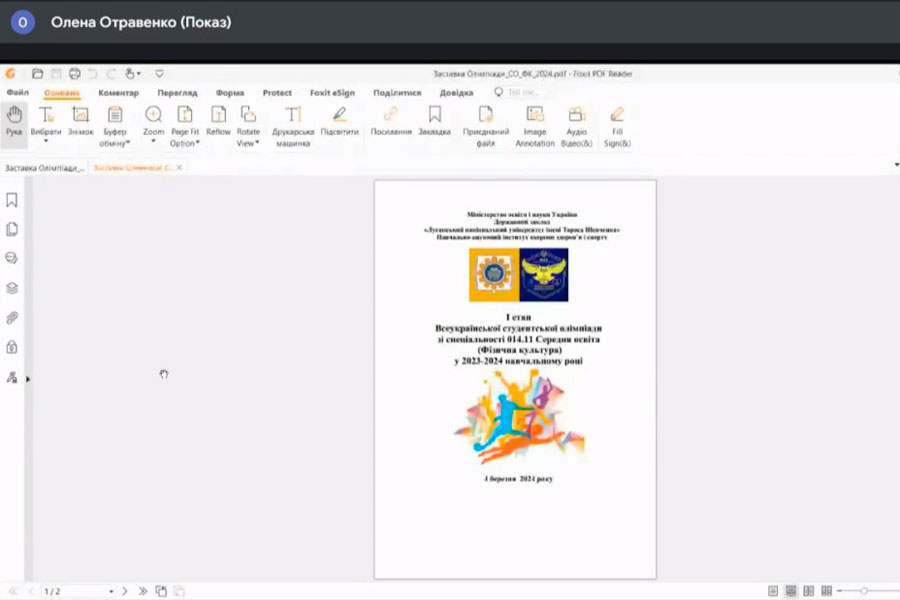Select the Підсвітити highlight tool
The height and width of the screenshot is (600, 900).
(339, 121)
